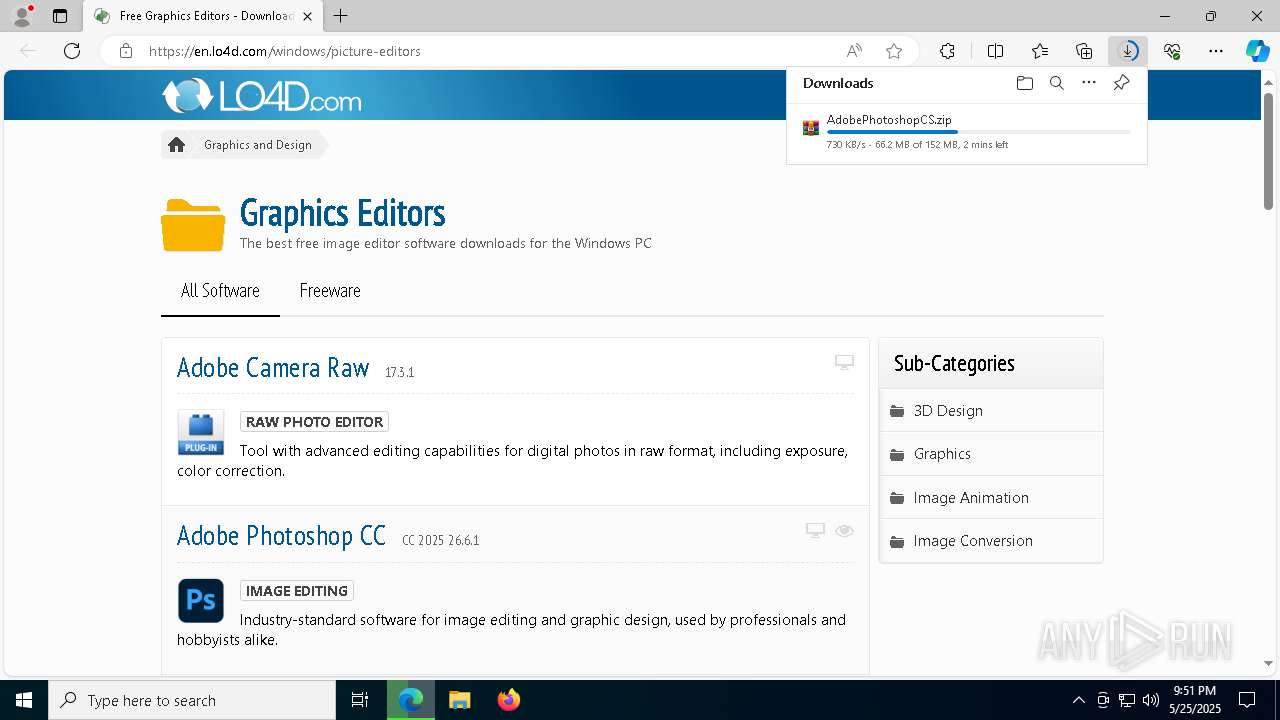Open downloads folder icon in Downloads panel
This screenshot has width=1280, height=720.
click(1024, 83)
